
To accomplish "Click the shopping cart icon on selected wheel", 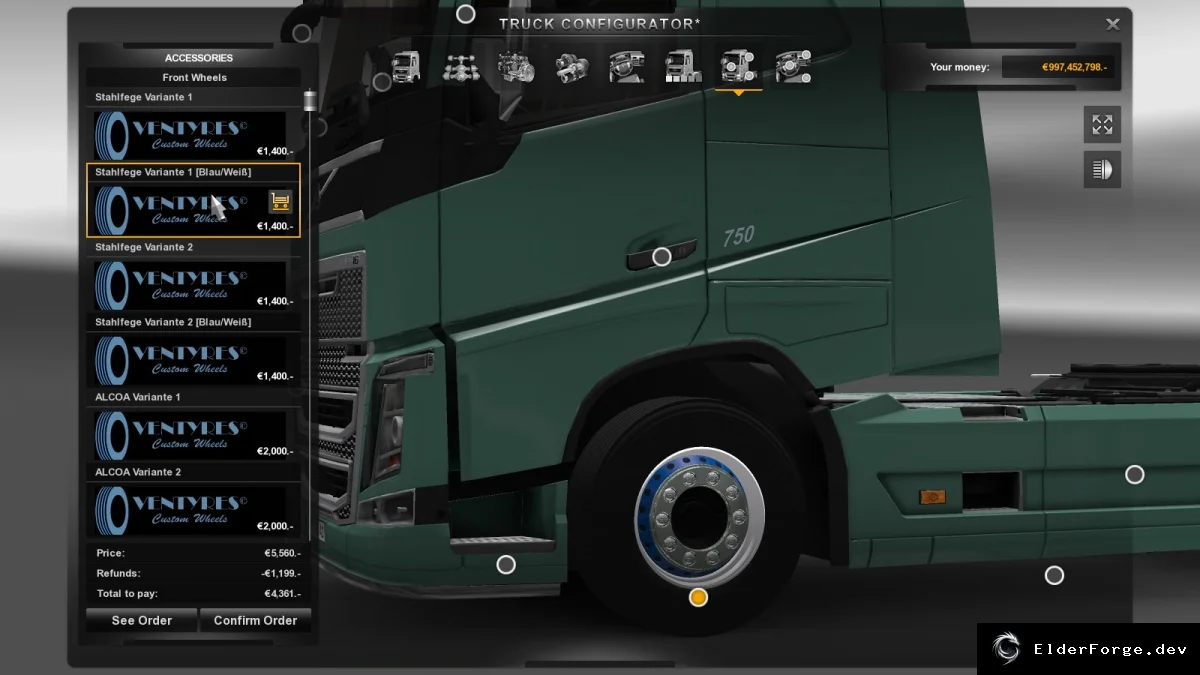I will (x=281, y=201).
